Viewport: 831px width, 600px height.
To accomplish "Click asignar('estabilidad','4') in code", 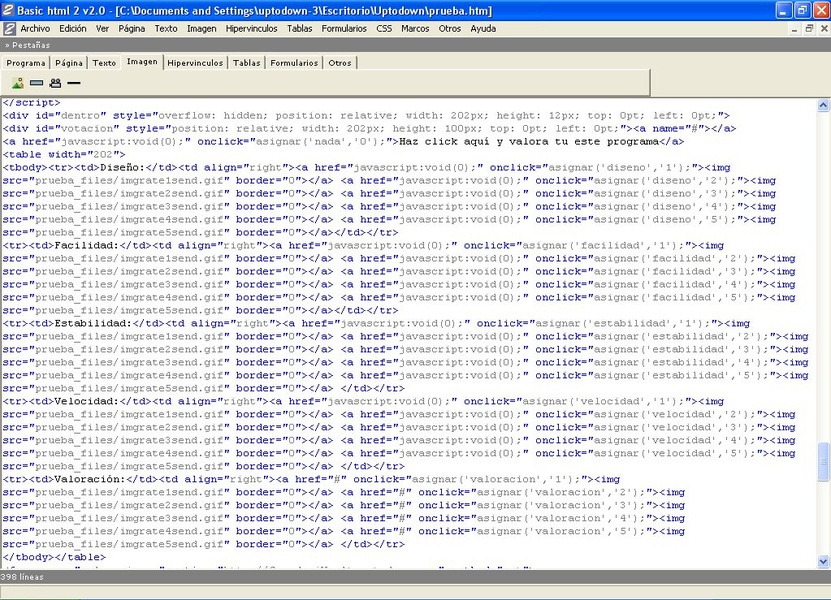I will click(678, 363).
